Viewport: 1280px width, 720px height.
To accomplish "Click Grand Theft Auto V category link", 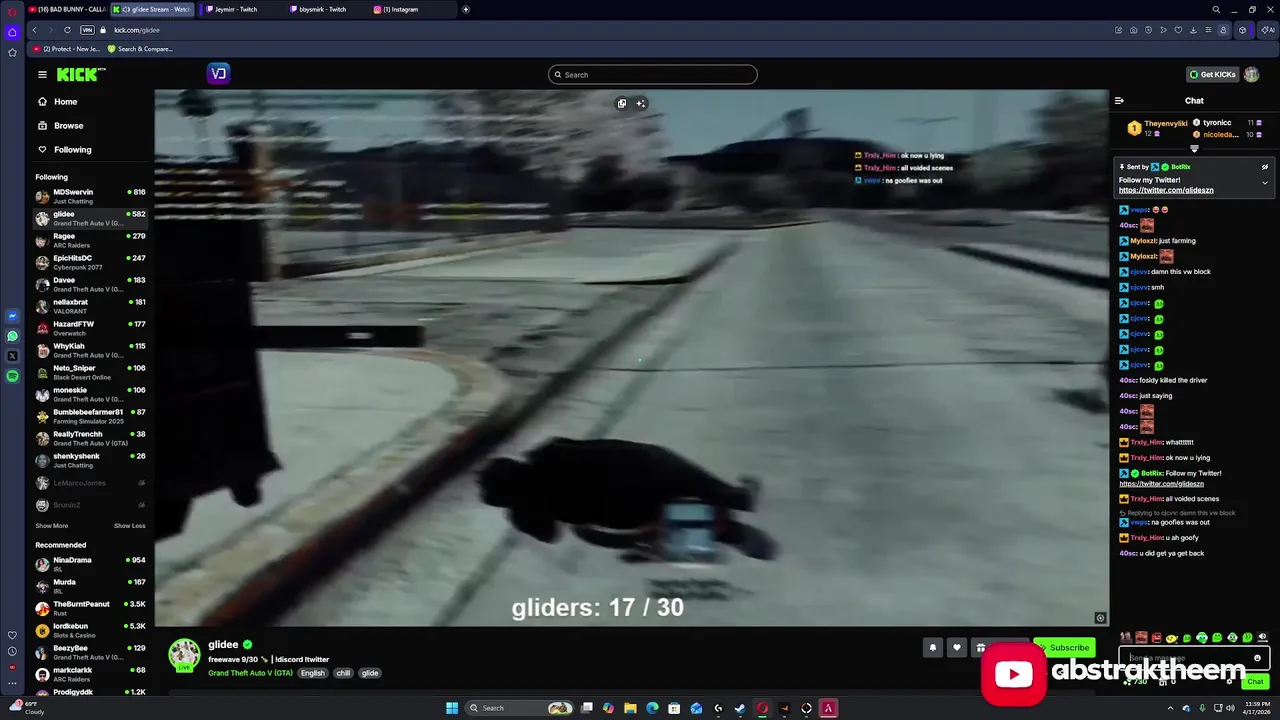I will click(250, 673).
